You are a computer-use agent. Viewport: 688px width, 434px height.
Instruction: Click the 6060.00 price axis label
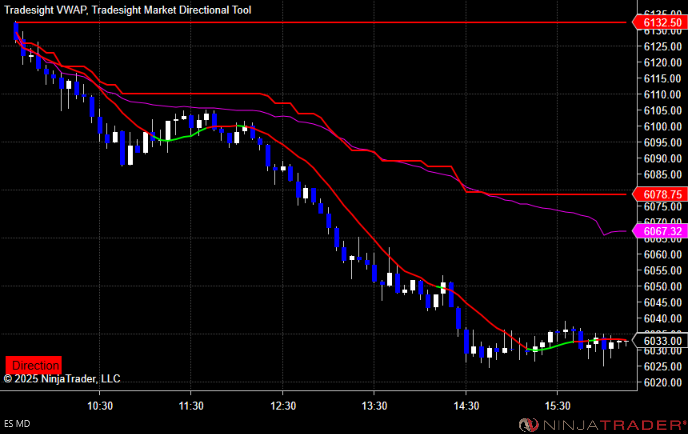663,255
